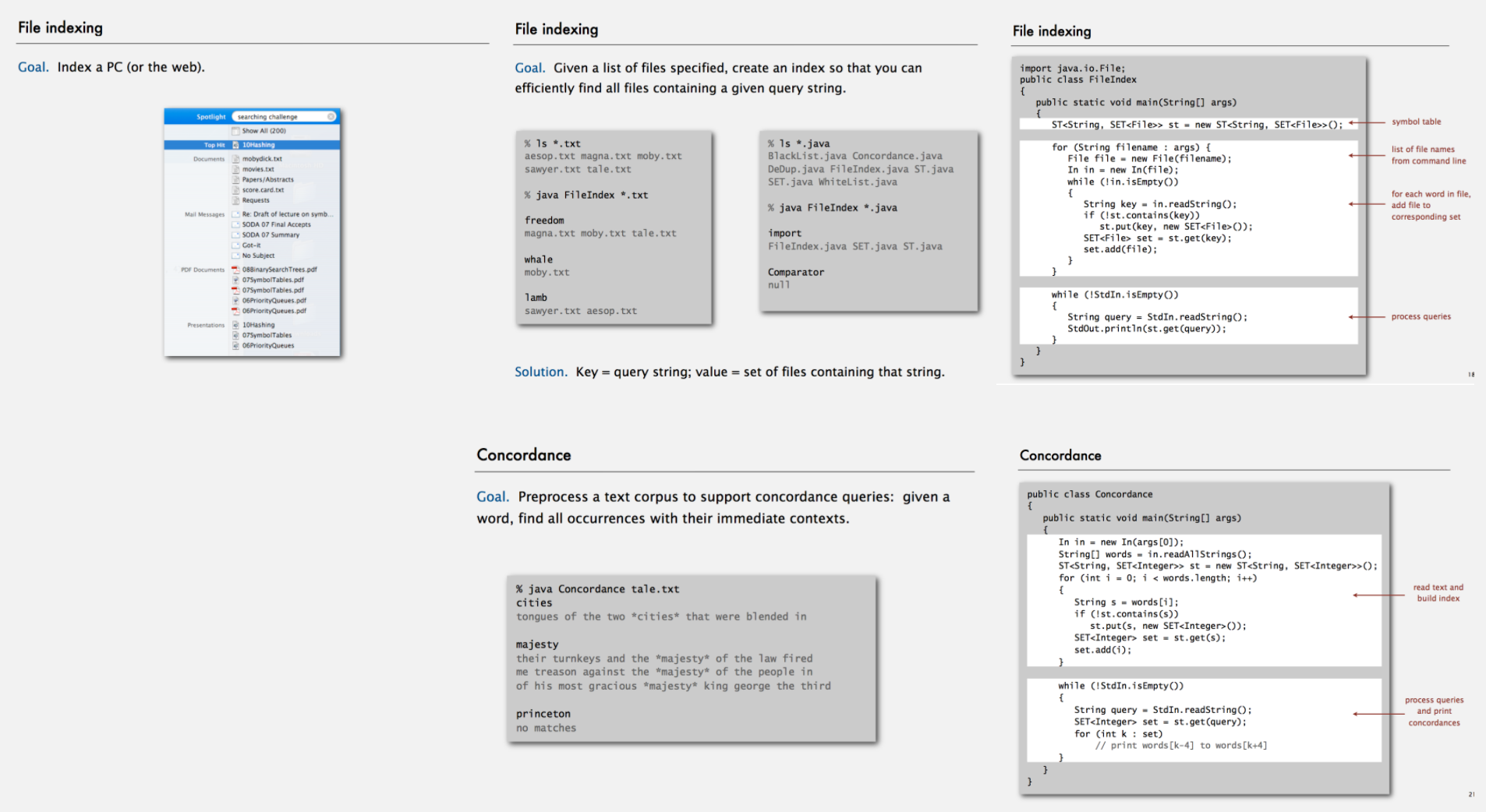
Task: Click the 'majesty' query word
Action: click(537, 644)
